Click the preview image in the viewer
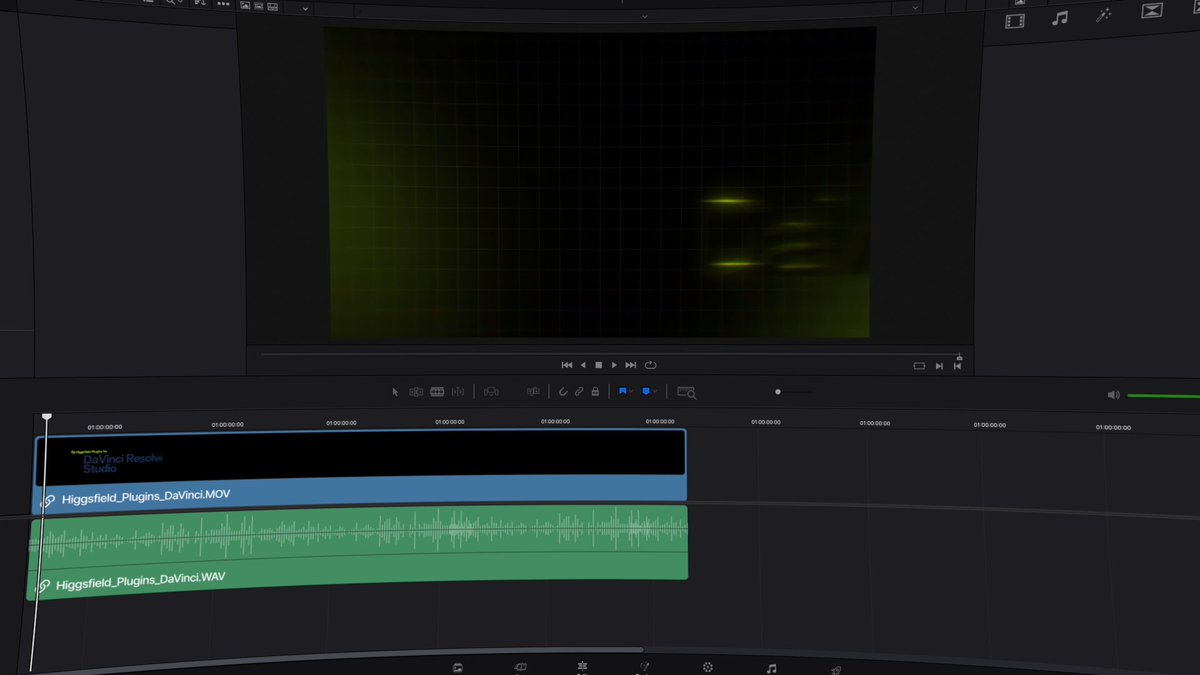 click(600, 183)
